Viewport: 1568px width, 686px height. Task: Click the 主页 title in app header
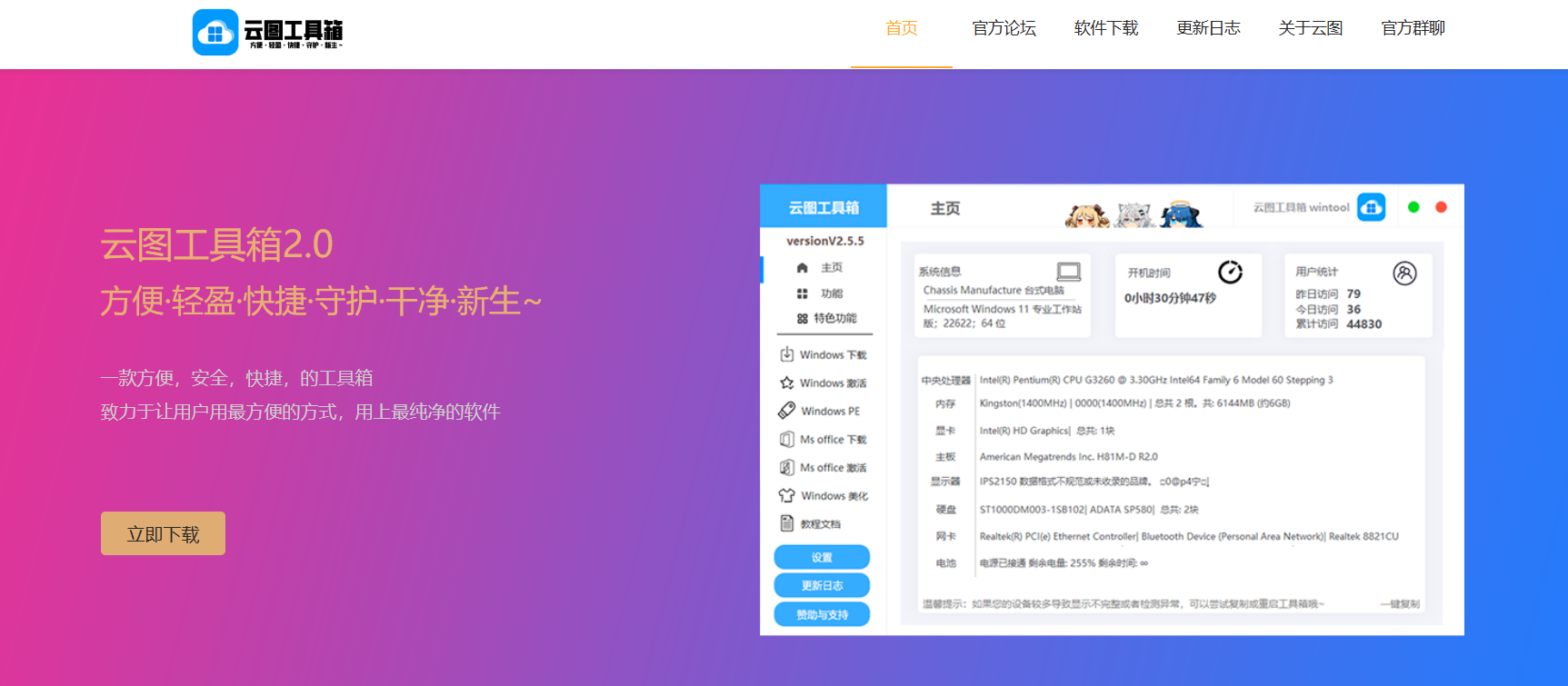945,208
